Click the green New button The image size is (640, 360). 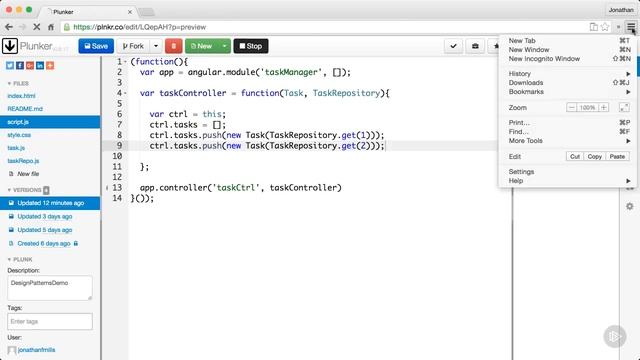pos(202,46)
